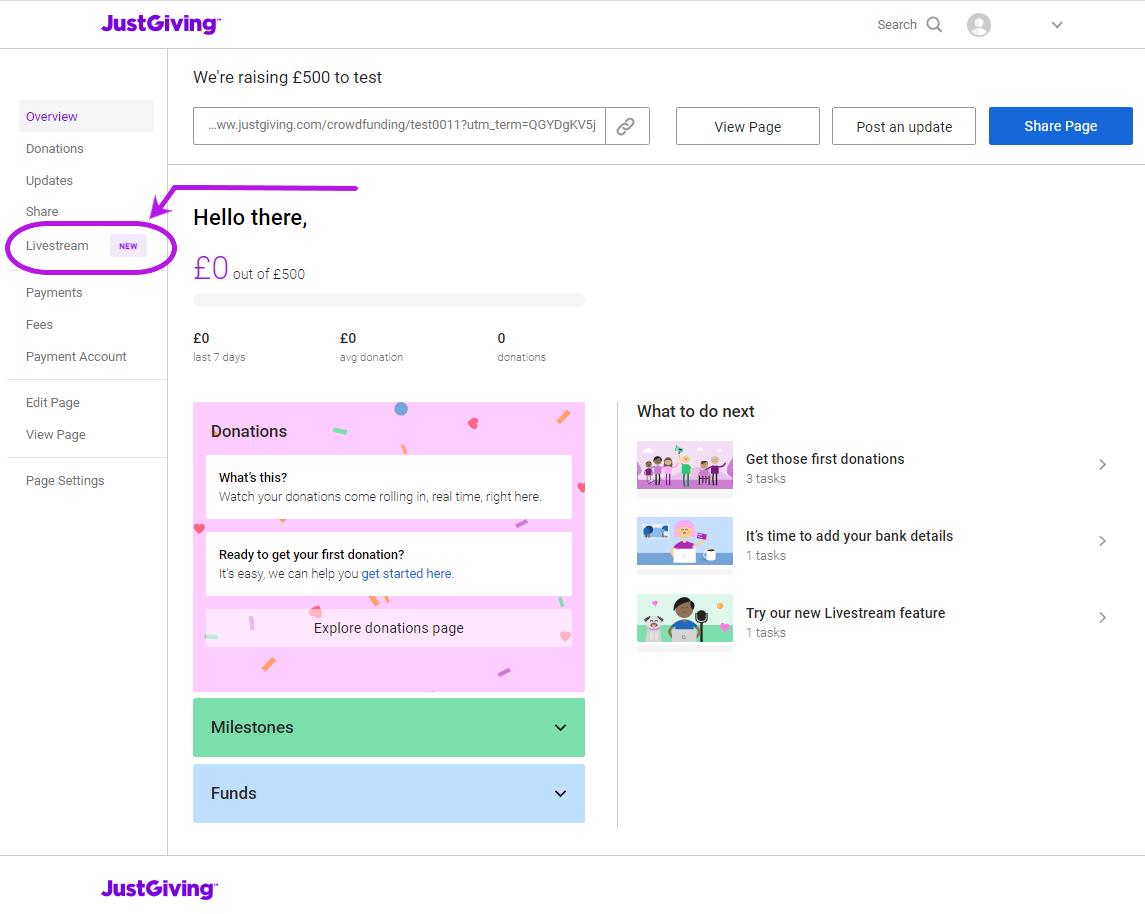The image size is (1145, 914).
Task: Click the '£0 out of £500' amount
Action: point(249,269)
